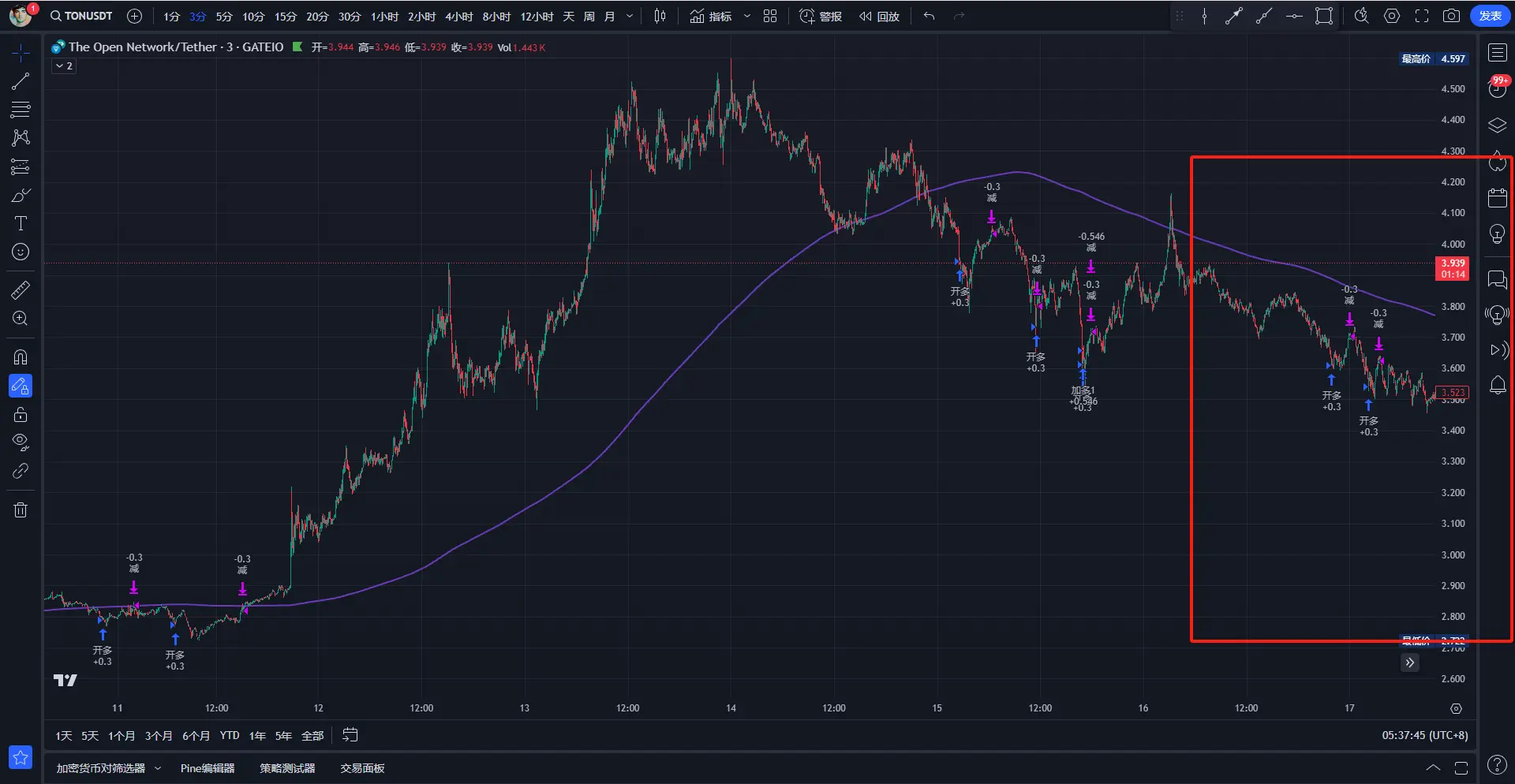This screenshot has height=784, width=1515.
Task: Open the watchlist panel in right sidebar
Action: [x=1497, y=53]
